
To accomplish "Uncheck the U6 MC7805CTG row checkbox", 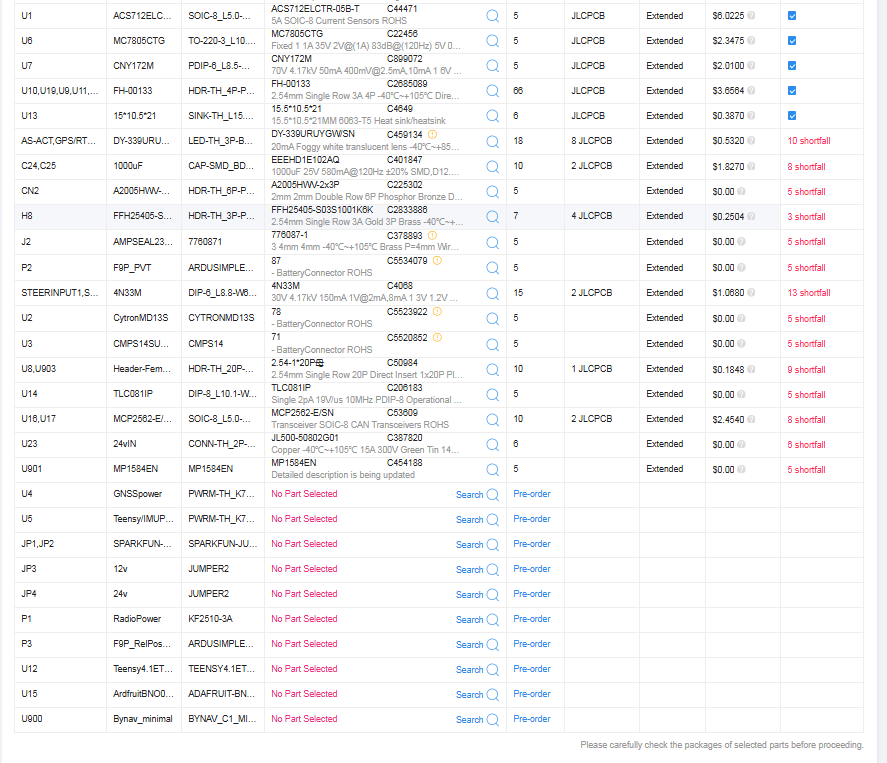I will pos(792,41).
